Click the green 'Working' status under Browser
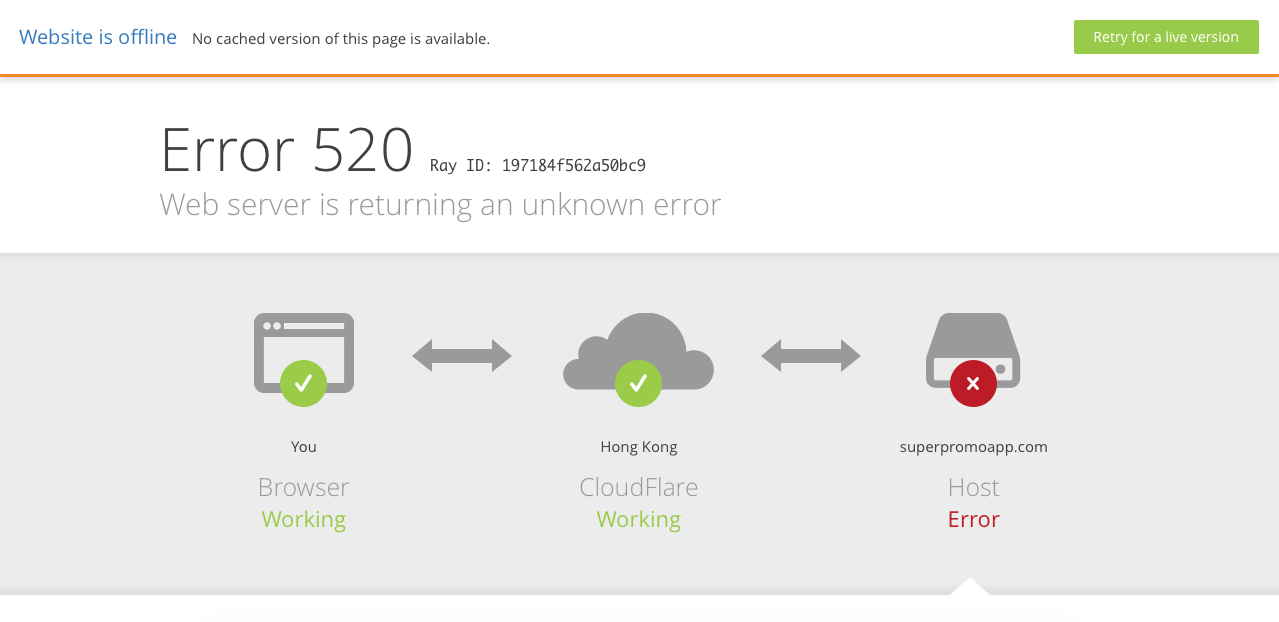The image size is (1279, 622). pyautogui.click(x=304, y=519)
